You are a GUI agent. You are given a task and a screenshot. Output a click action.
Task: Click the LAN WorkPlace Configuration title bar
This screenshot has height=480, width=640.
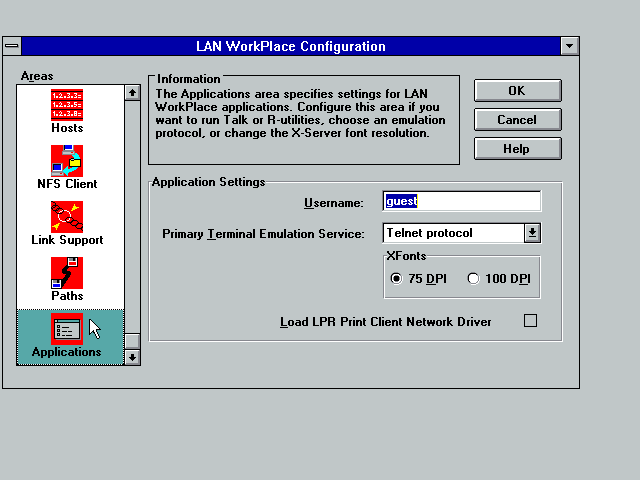point(291,46)
